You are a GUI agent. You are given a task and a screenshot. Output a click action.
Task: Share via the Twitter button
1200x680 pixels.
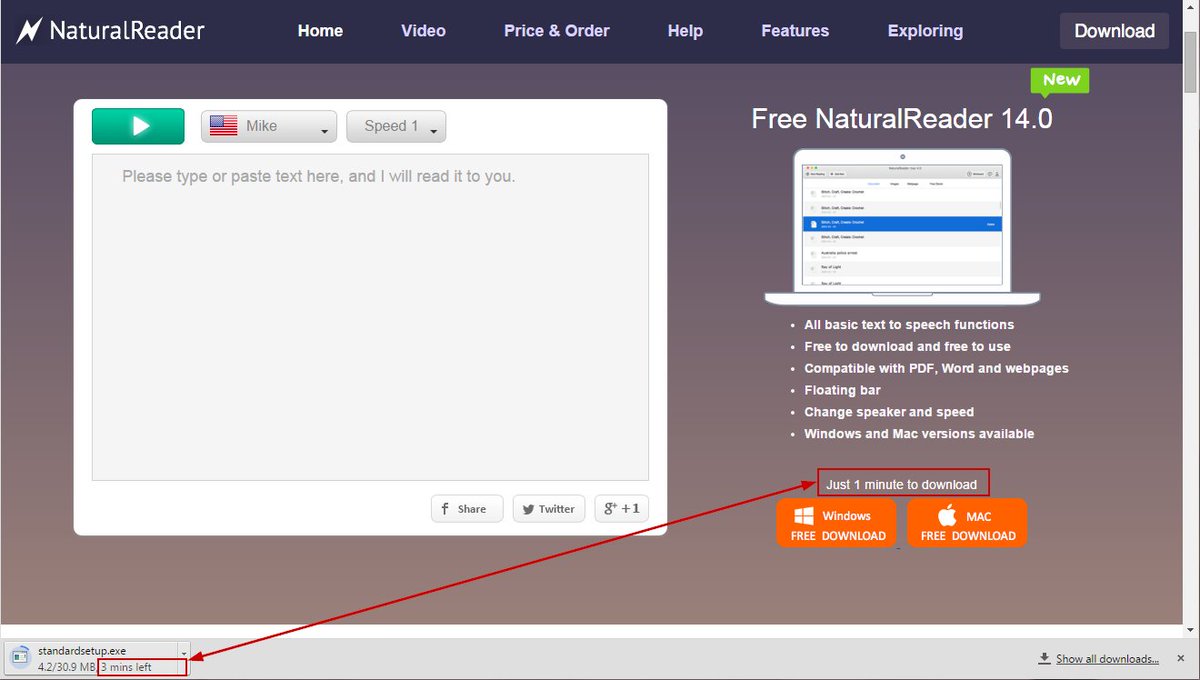click(x=548, y=508)
